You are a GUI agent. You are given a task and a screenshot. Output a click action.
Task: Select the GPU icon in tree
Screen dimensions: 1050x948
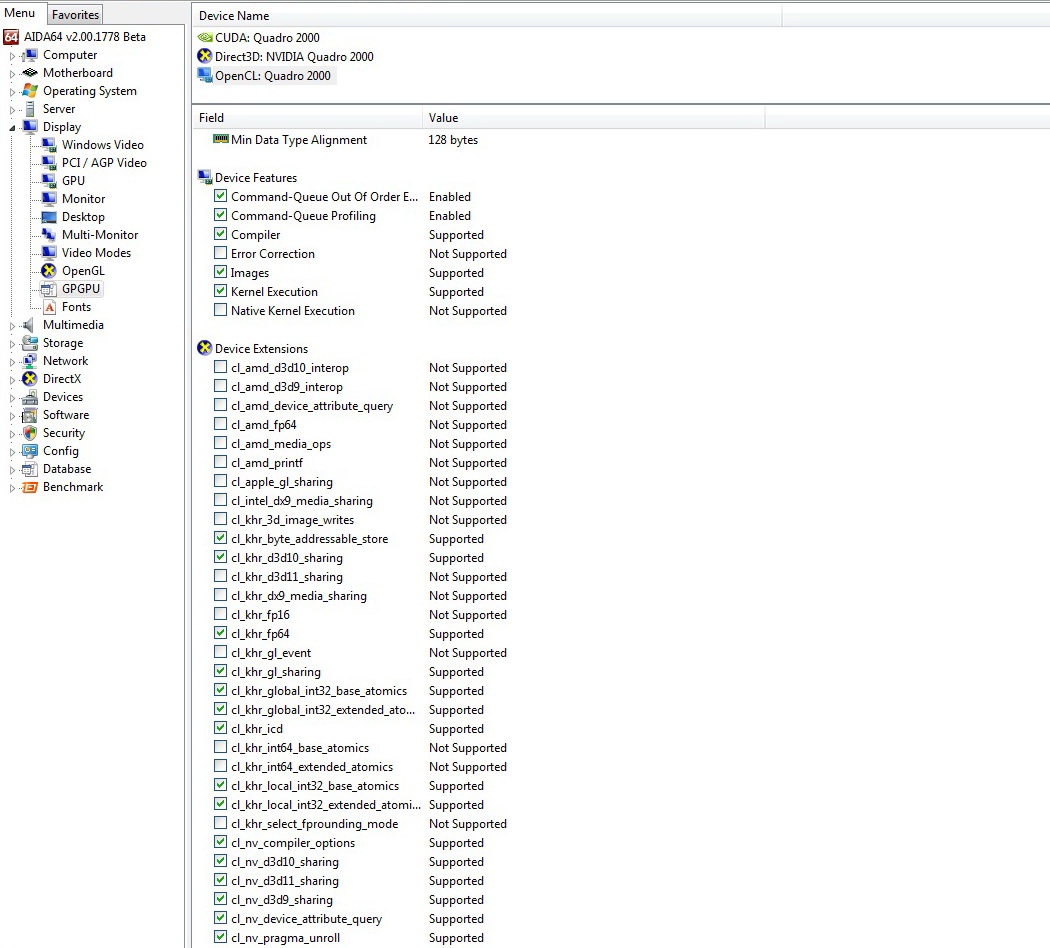click(49, 181)
